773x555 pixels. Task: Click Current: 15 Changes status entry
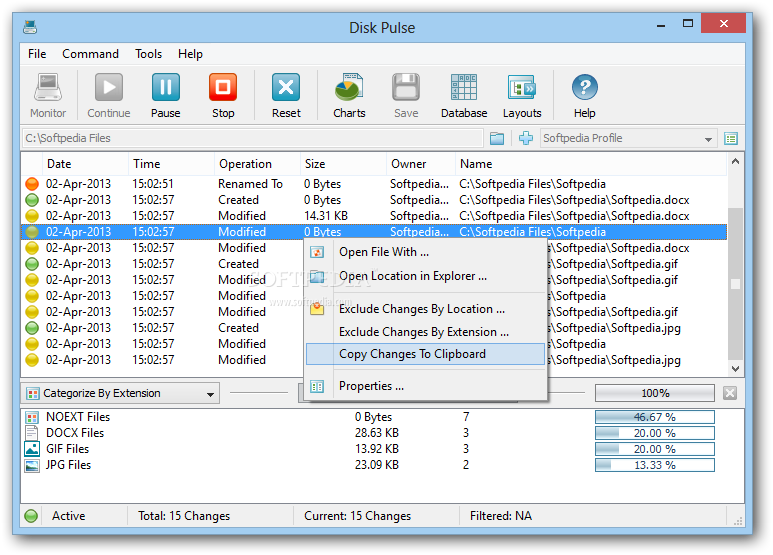(357, 516)
